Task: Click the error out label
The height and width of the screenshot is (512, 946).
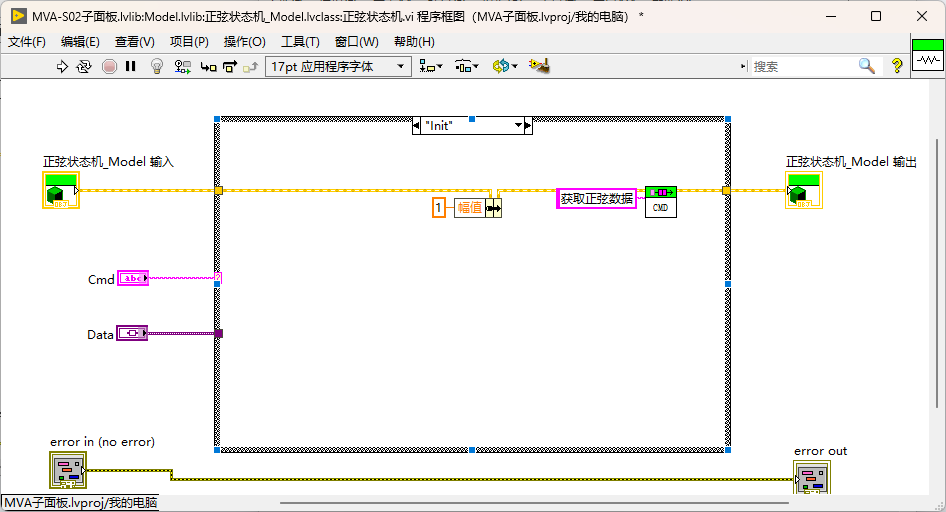Action: (821, 451)
